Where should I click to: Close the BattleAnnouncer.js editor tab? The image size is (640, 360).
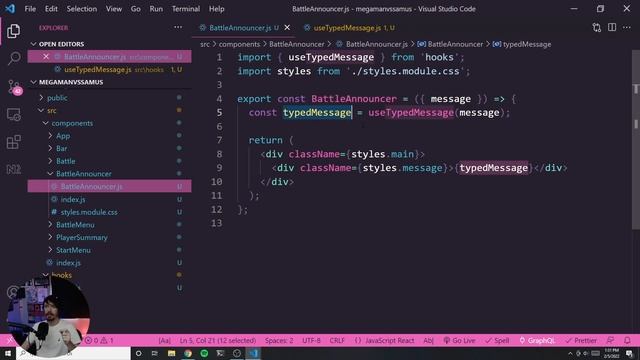coord(287,27)
